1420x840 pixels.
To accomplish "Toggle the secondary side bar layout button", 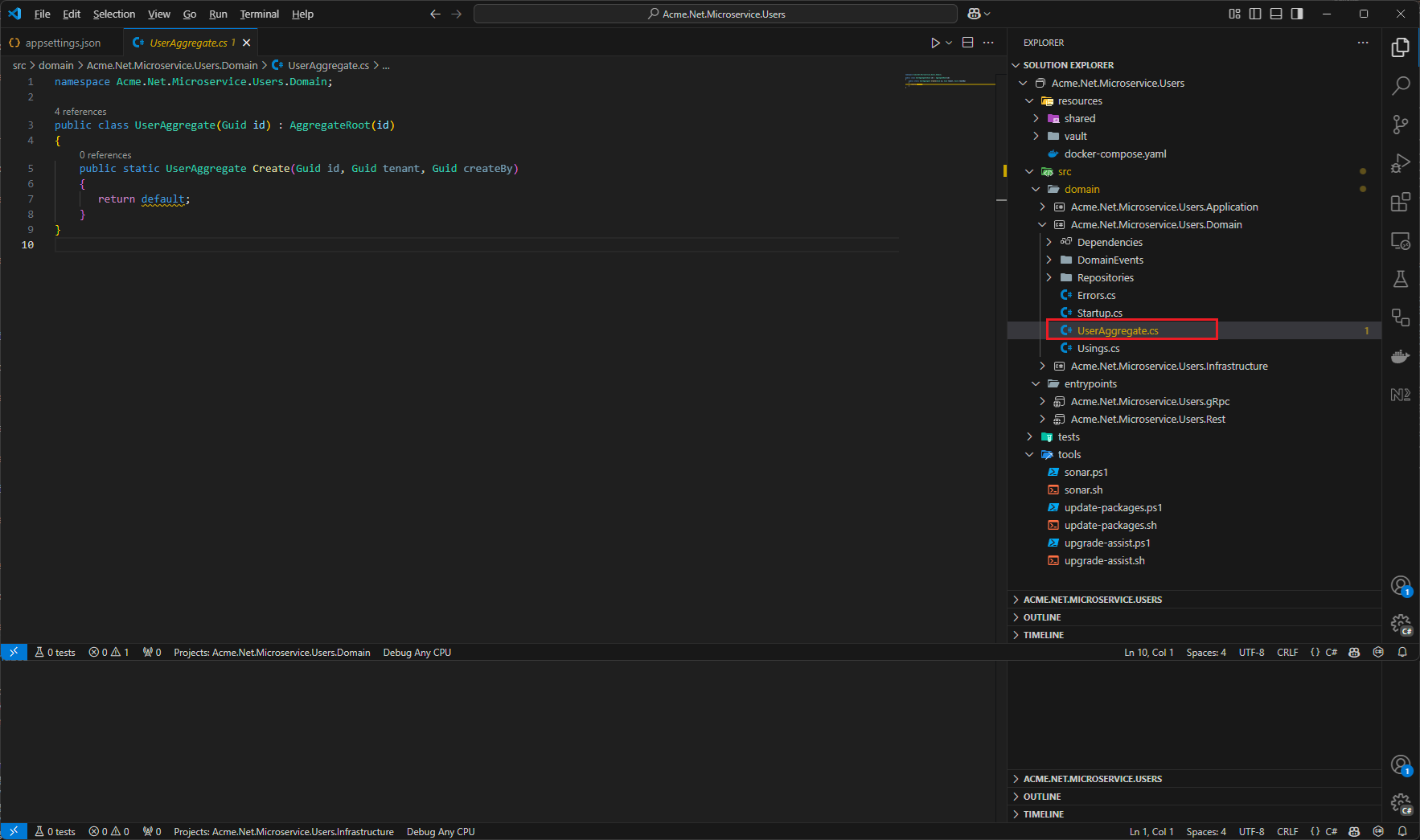I will 1297,14.
